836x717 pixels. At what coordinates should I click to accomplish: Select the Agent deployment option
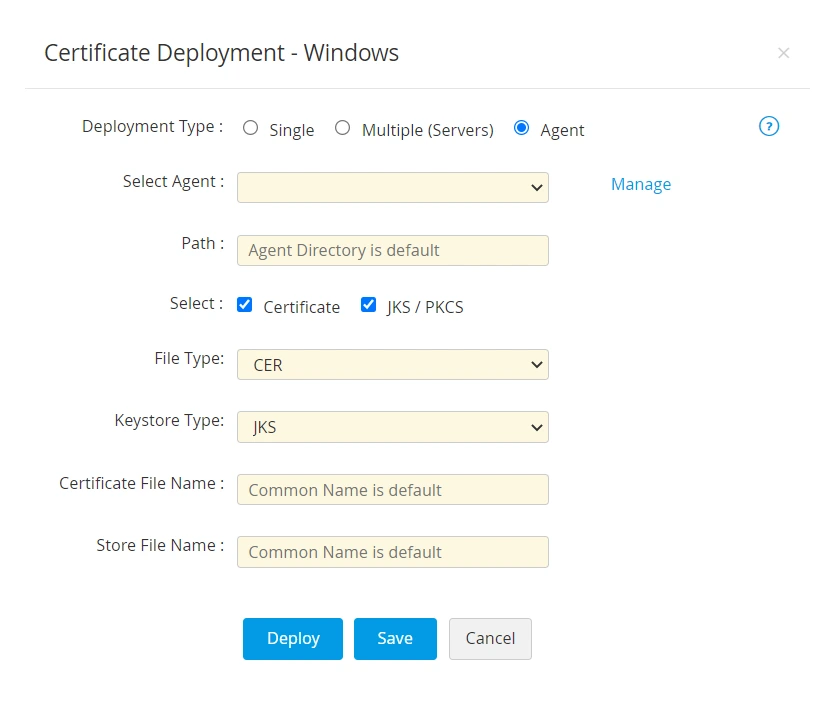(521, 127)
